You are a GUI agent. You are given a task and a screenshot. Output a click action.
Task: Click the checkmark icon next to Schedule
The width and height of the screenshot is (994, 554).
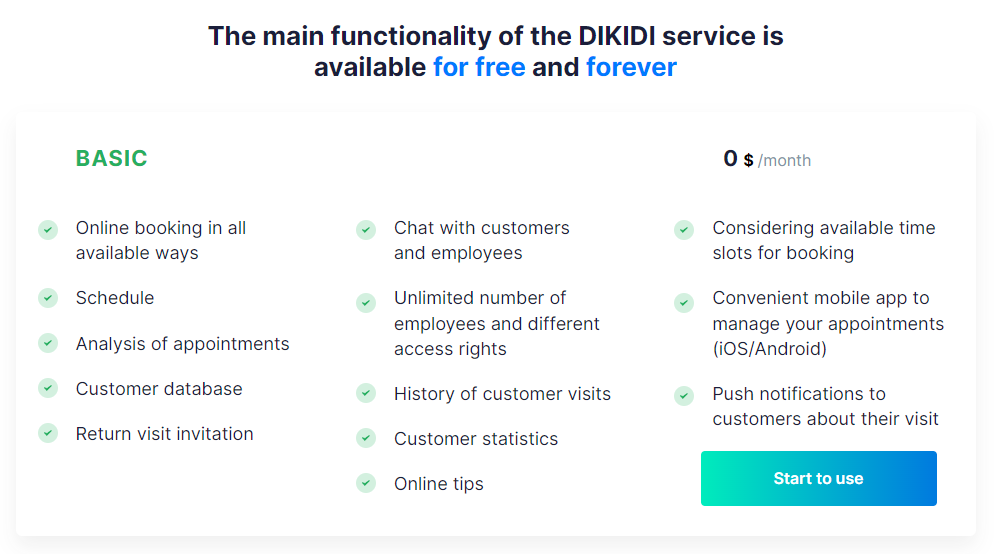tap(48, 298)
